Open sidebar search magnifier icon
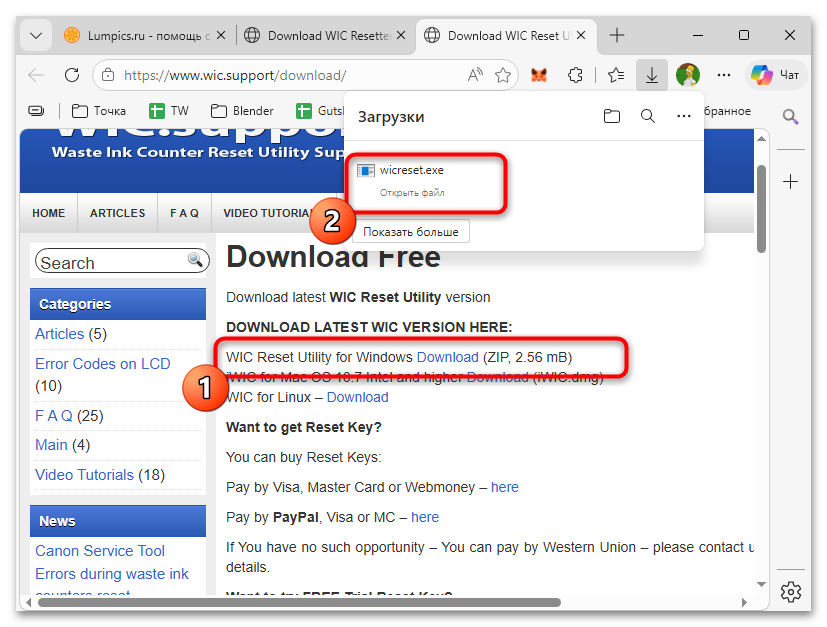827x627 pixels. click(790, 116)
